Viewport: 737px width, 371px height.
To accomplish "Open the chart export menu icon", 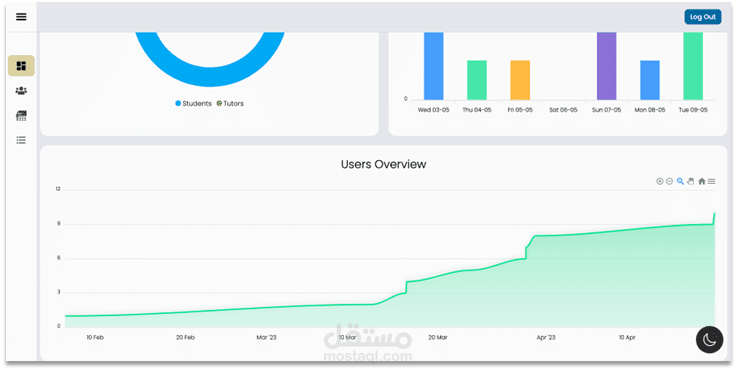I will (712, 182).
